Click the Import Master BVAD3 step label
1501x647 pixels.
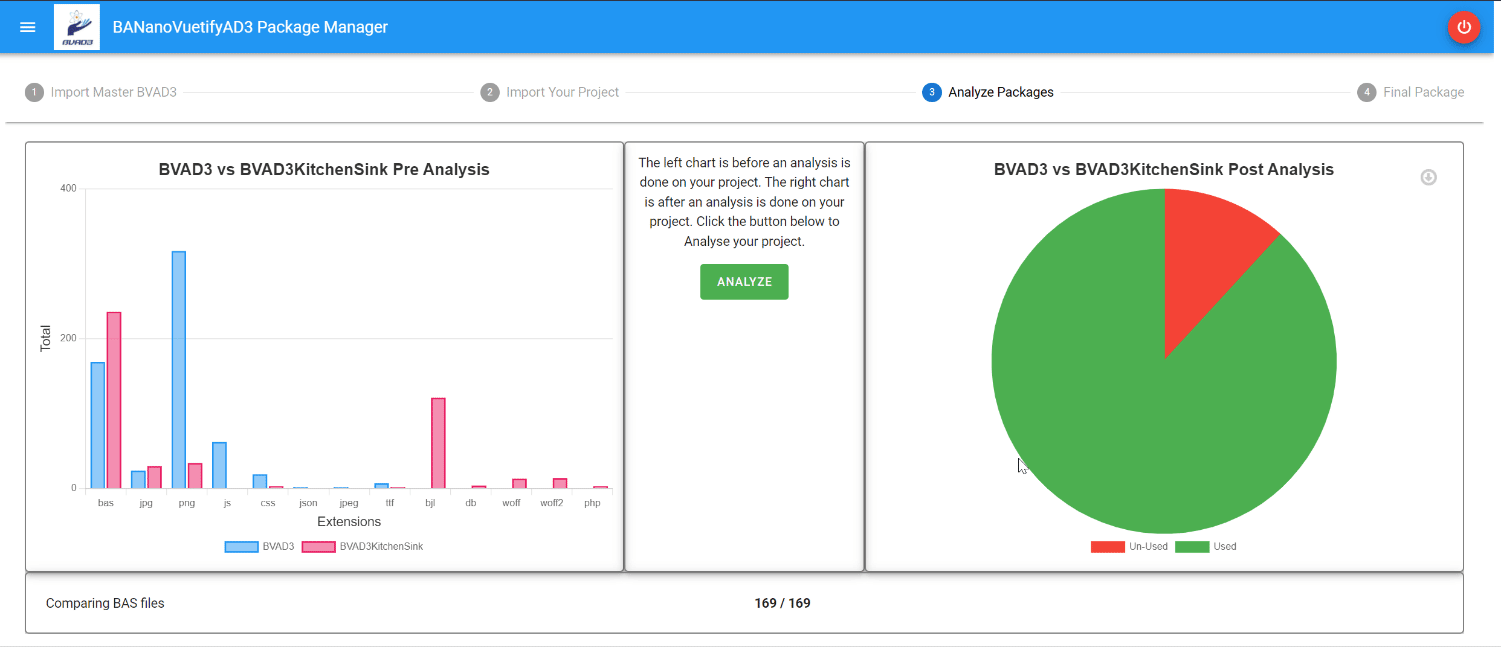click(x=114, y=92)
